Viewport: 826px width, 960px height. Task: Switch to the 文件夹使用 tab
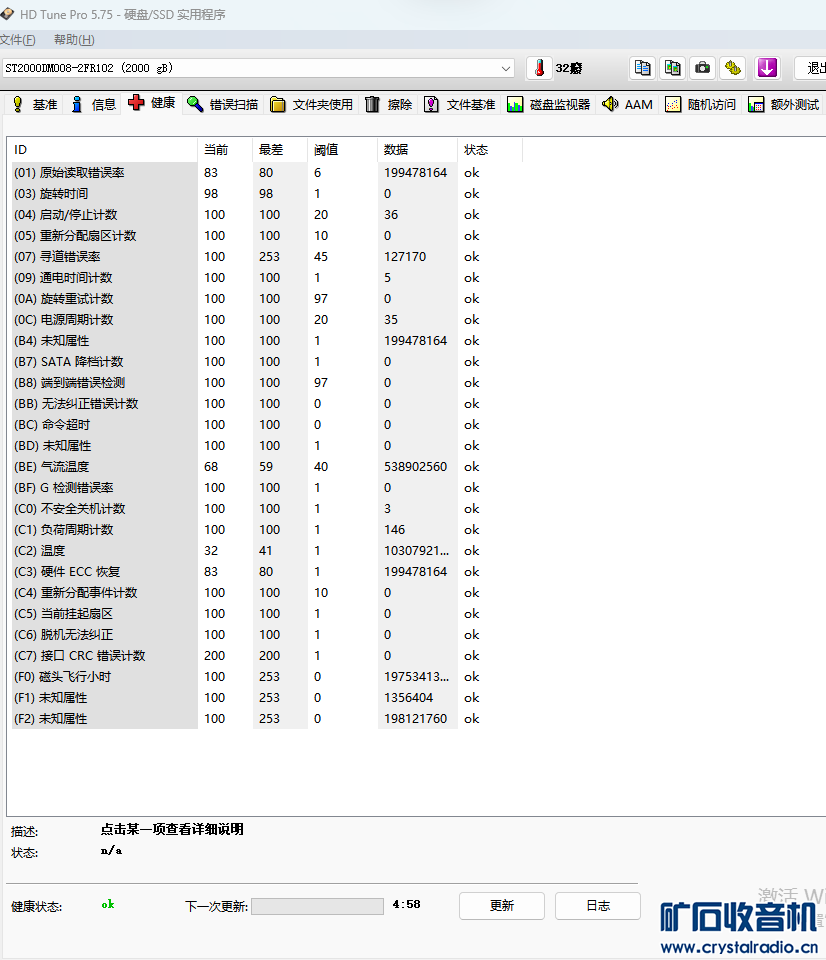pos(312,105)
